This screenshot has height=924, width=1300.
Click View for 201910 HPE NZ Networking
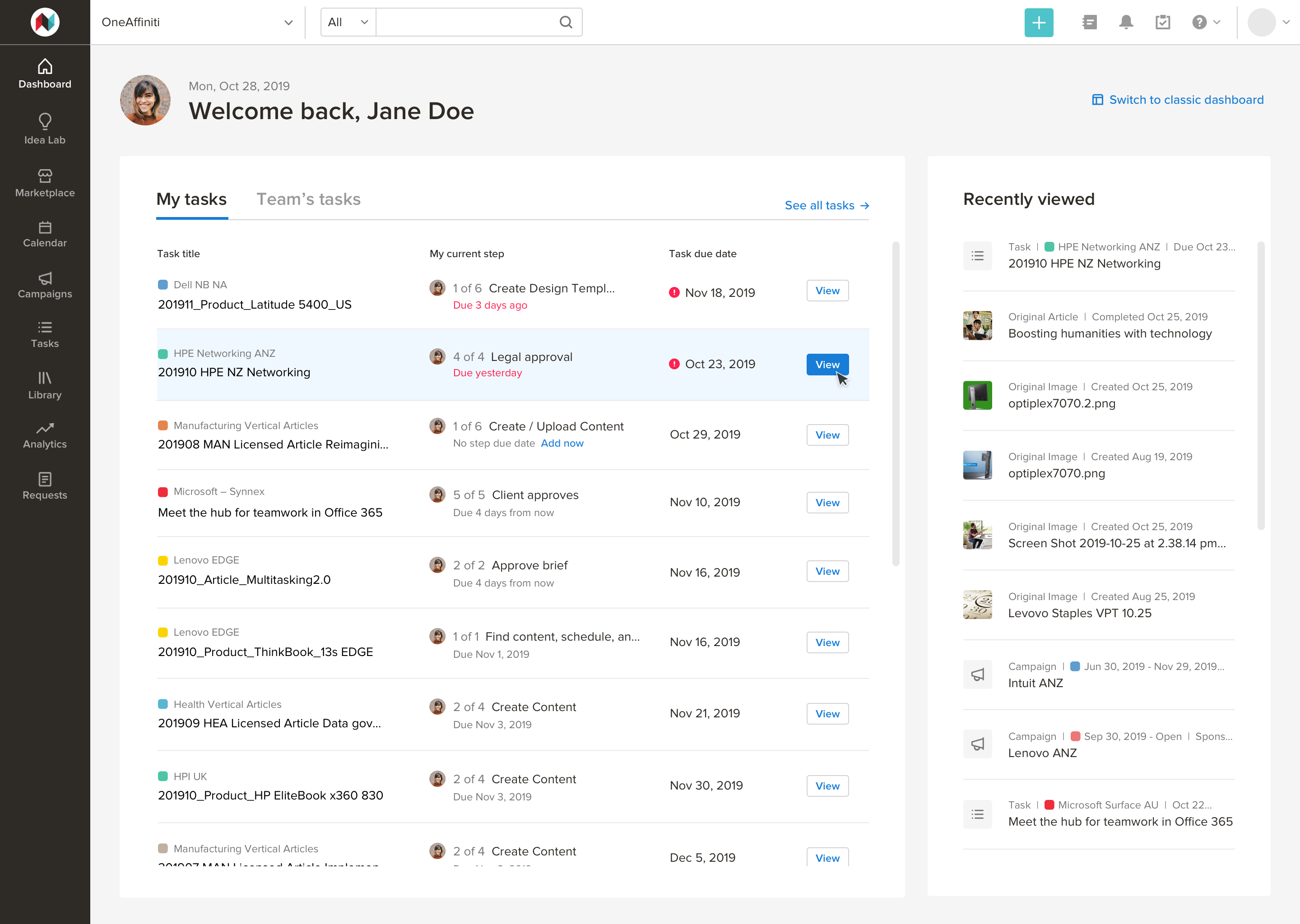[x=826, y=365]
